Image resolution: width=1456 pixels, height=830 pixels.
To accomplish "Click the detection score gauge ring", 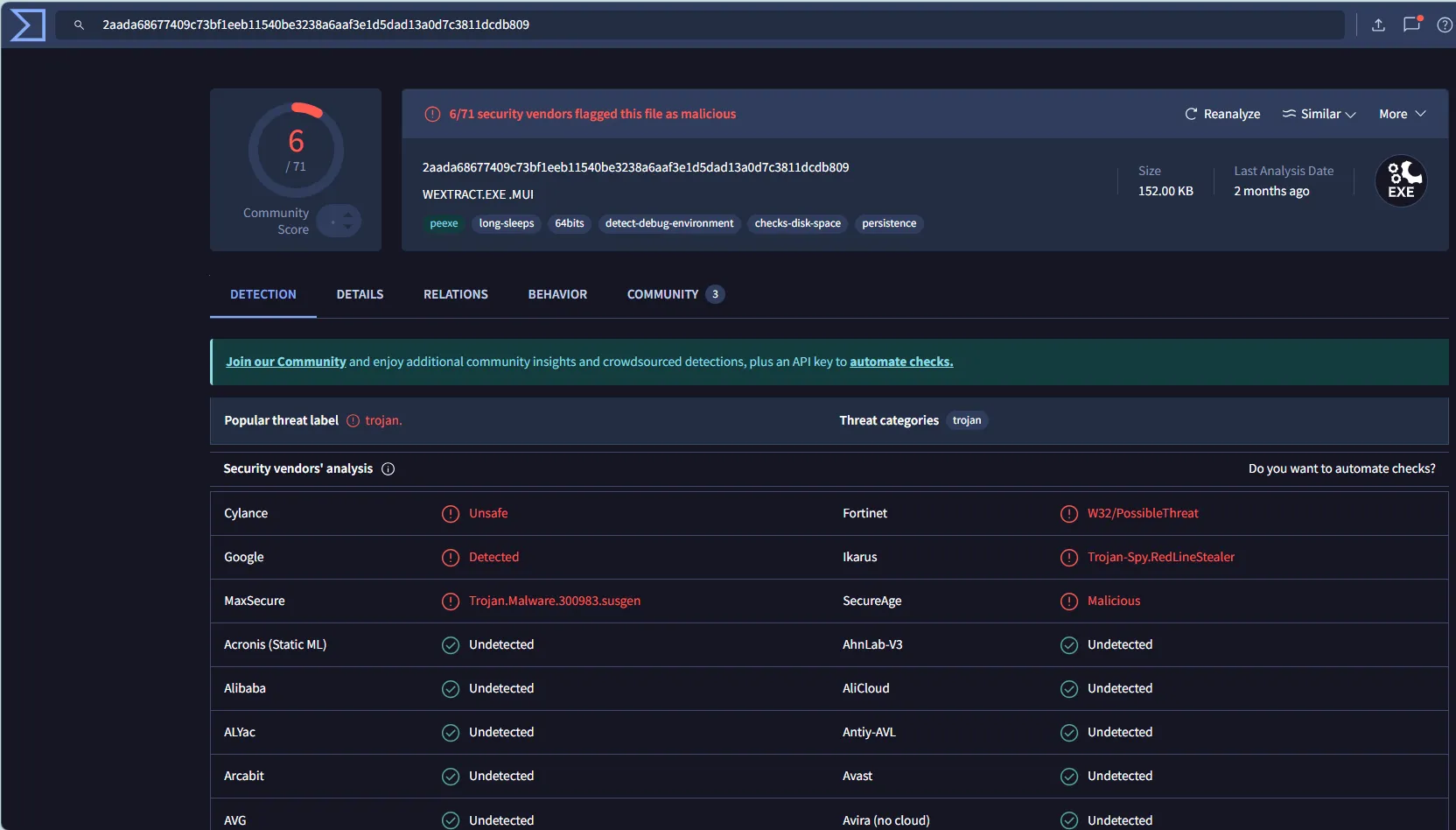I will click(296, 150).
